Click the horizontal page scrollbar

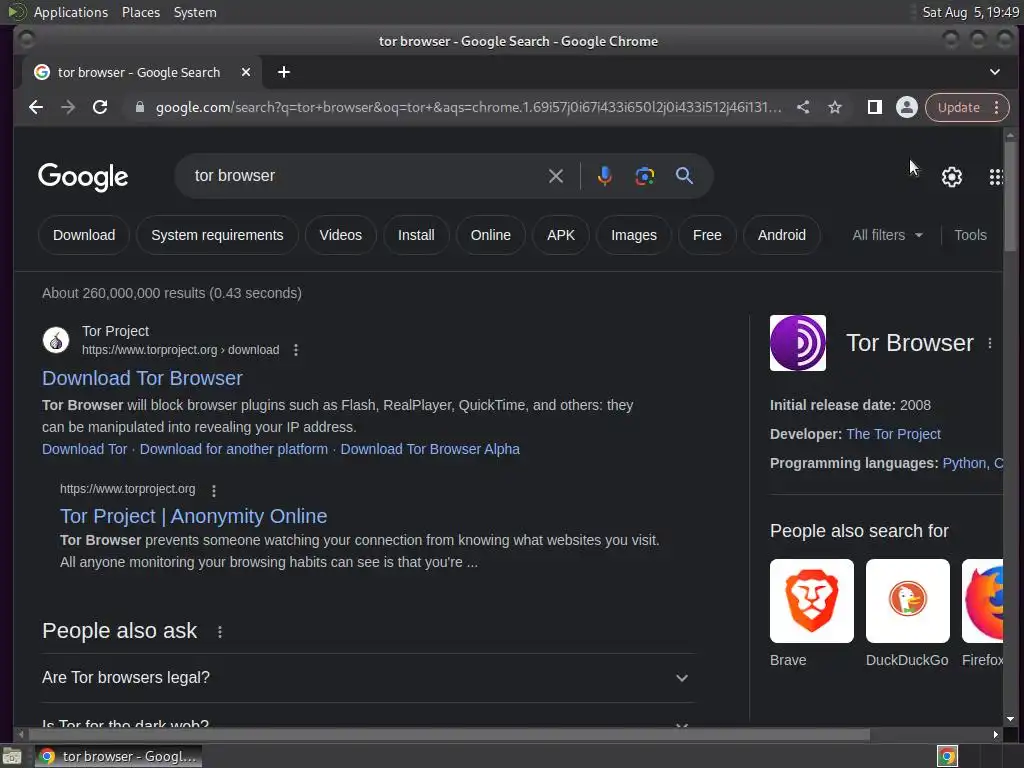pyautogui.click(x=448, y=735)
